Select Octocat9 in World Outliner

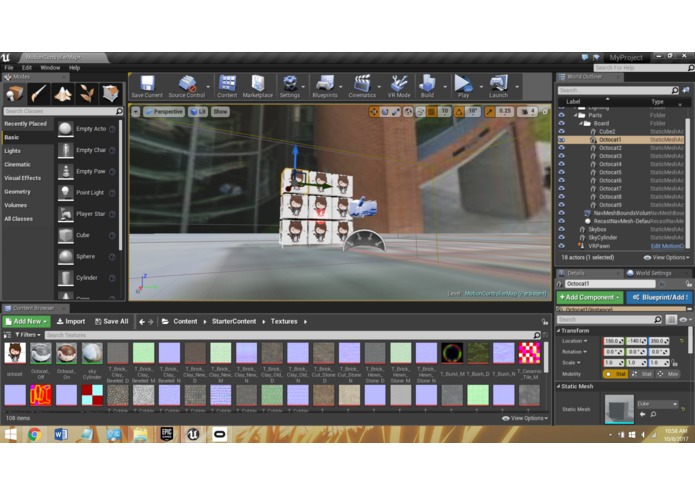(x=610, y=205)
